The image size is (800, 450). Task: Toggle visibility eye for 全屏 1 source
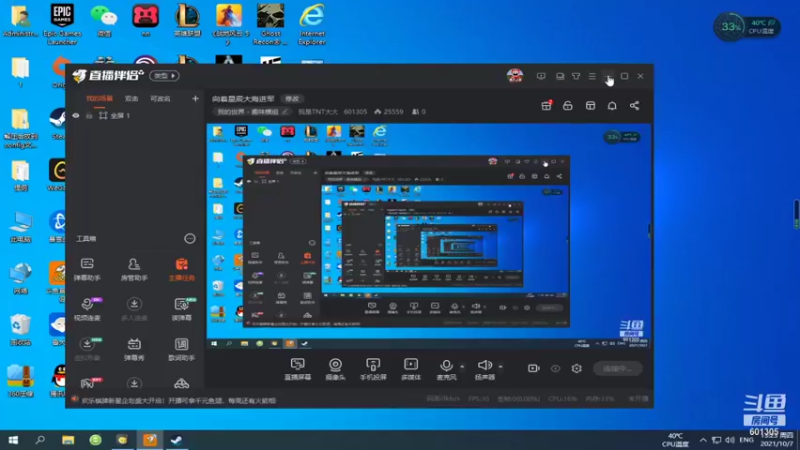(x=76, y=116)
